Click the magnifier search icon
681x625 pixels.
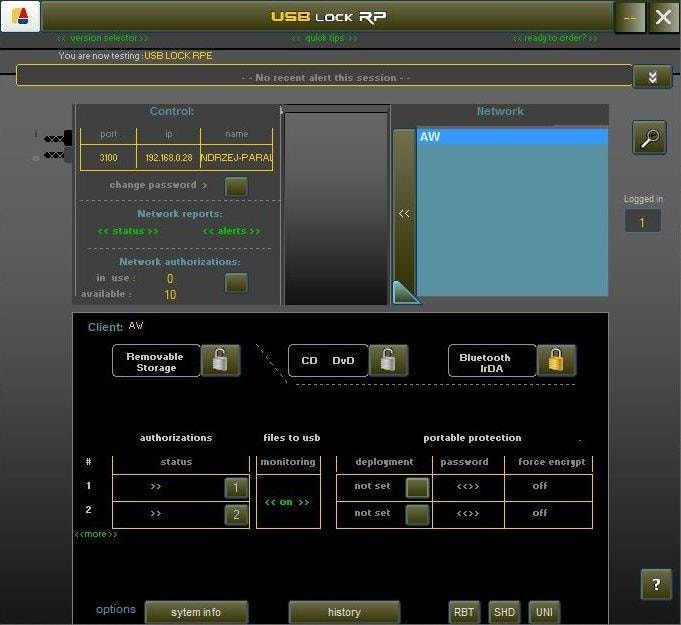pyautogui.click(x=650, y=138)
